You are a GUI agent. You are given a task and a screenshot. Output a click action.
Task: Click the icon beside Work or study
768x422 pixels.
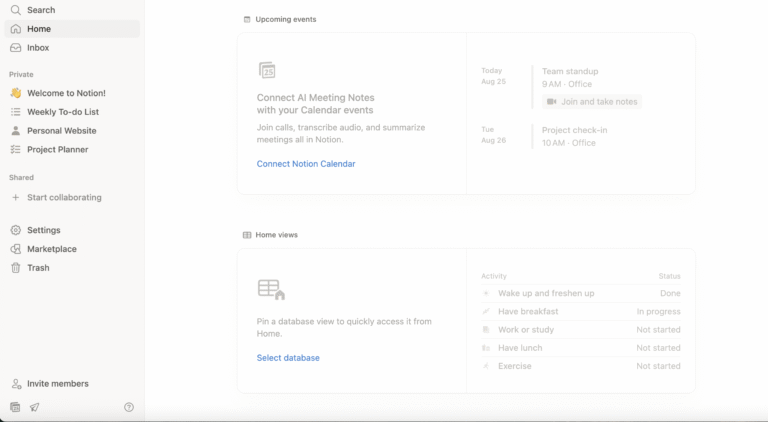point(486,329)
